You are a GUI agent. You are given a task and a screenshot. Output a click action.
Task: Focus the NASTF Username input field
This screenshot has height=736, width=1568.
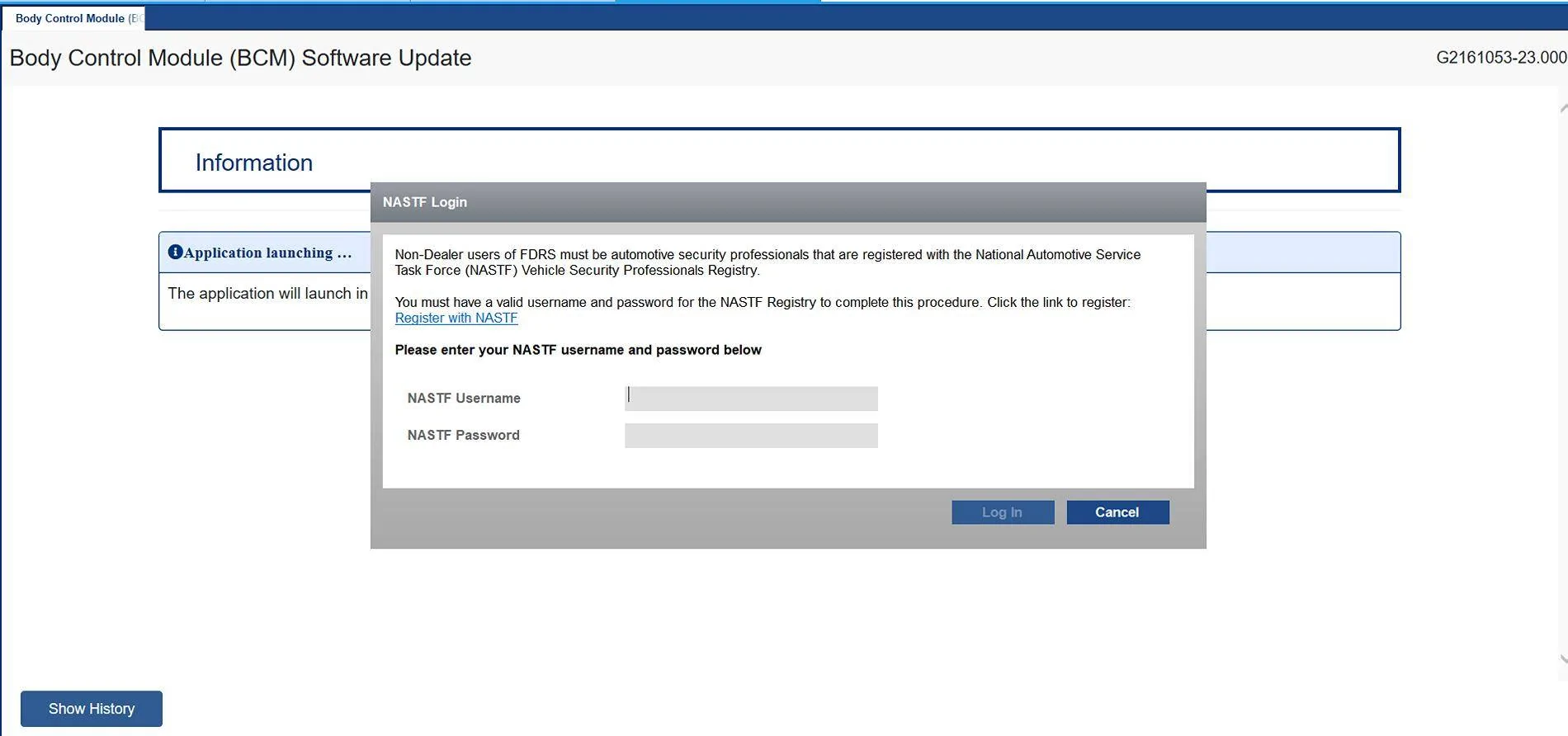point(750,399)
